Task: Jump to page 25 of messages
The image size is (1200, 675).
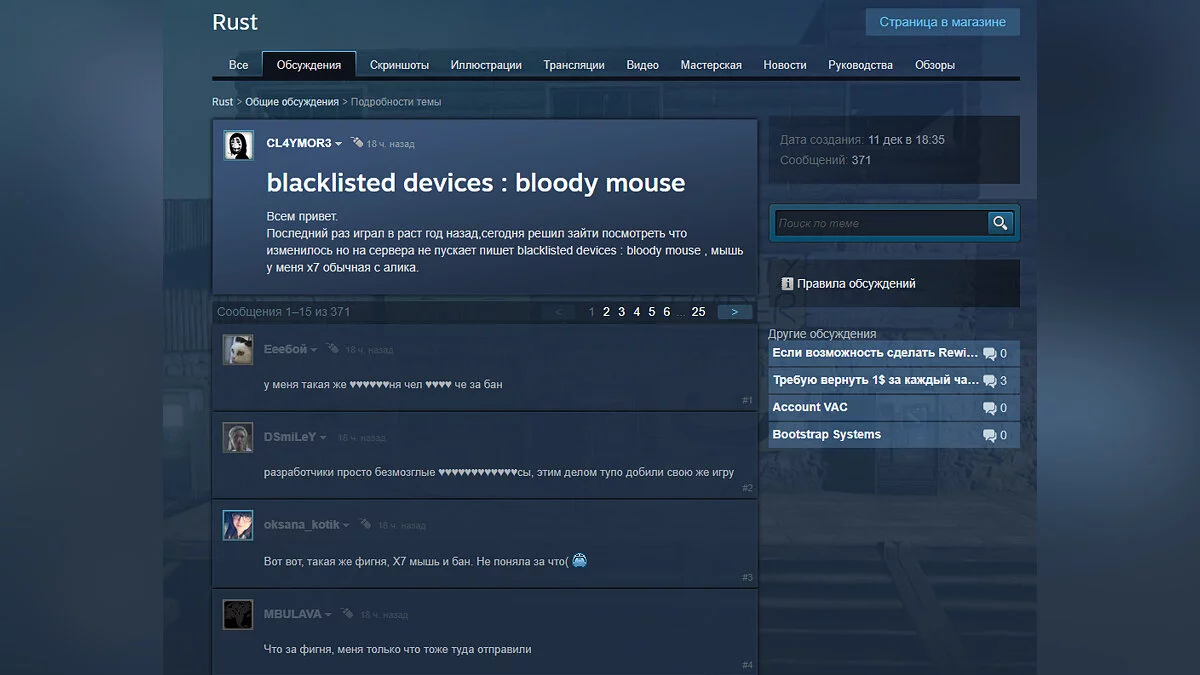Action: pyautogui.click(x=698, y=312)
